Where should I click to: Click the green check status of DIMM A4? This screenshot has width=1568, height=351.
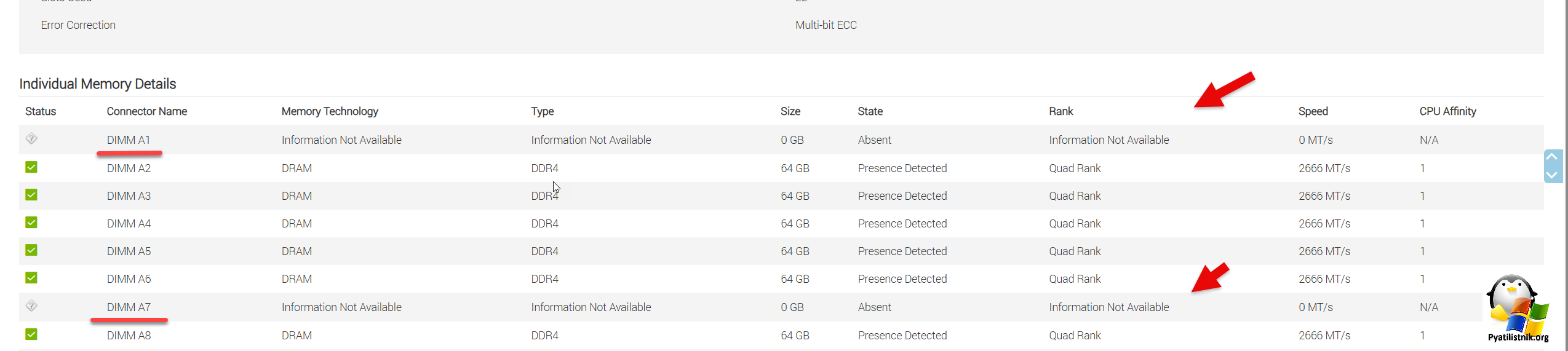(x=31, y=223)
